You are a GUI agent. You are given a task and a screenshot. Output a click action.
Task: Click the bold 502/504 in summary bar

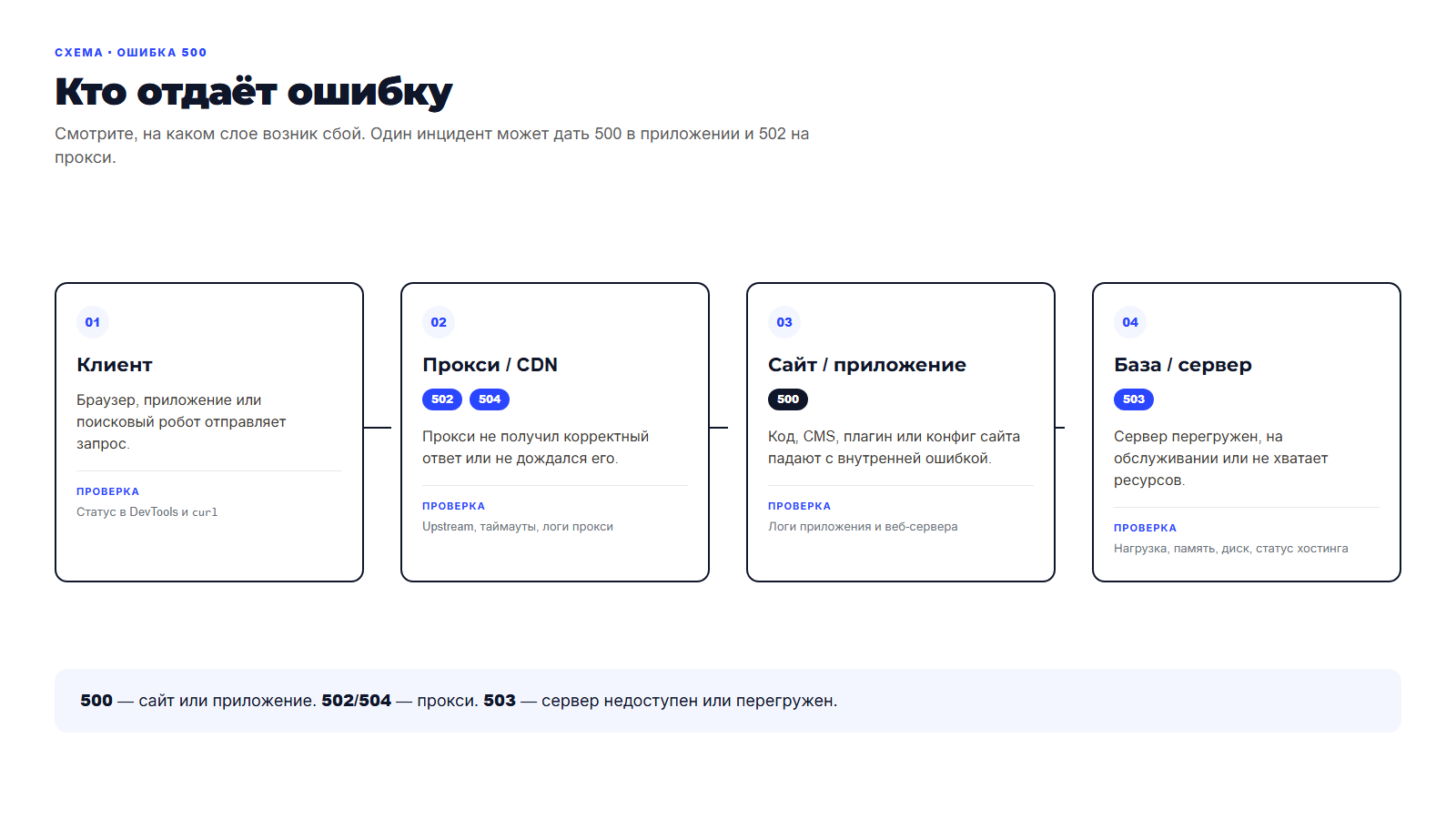[x=356, y=701]
